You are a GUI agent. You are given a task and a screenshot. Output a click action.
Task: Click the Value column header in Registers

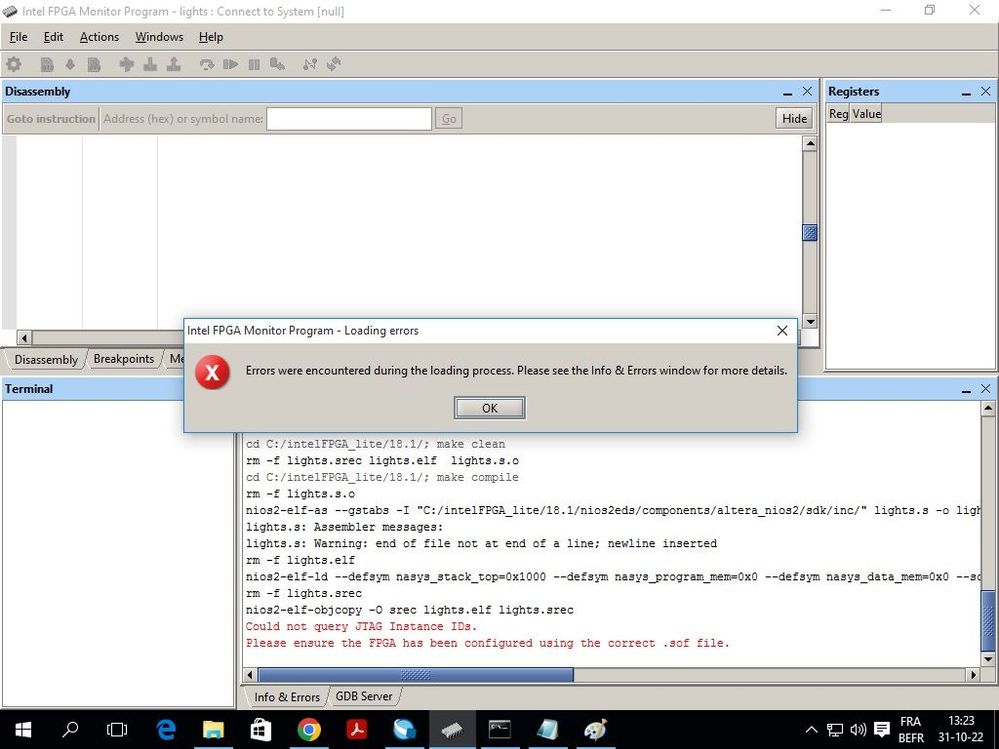tap(866, 113)
